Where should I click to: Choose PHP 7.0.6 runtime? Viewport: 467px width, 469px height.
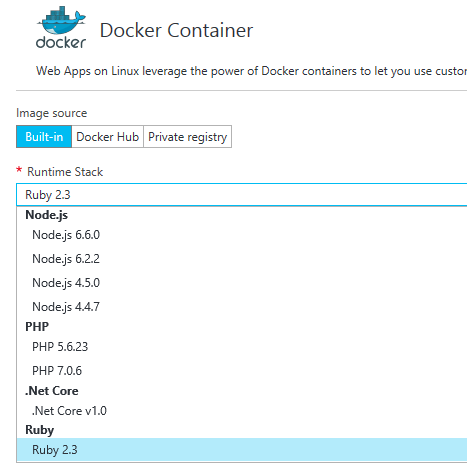(242, 371)
